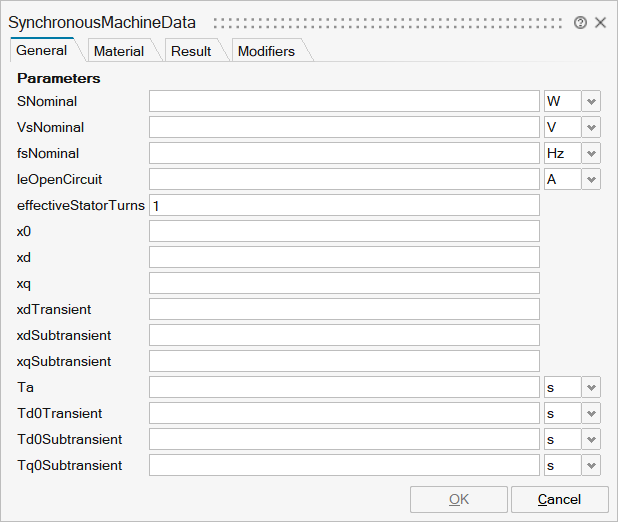Close the SynchronousMachineData dialog
This screenshot has width=618, height=522.
tap(601, 22)
